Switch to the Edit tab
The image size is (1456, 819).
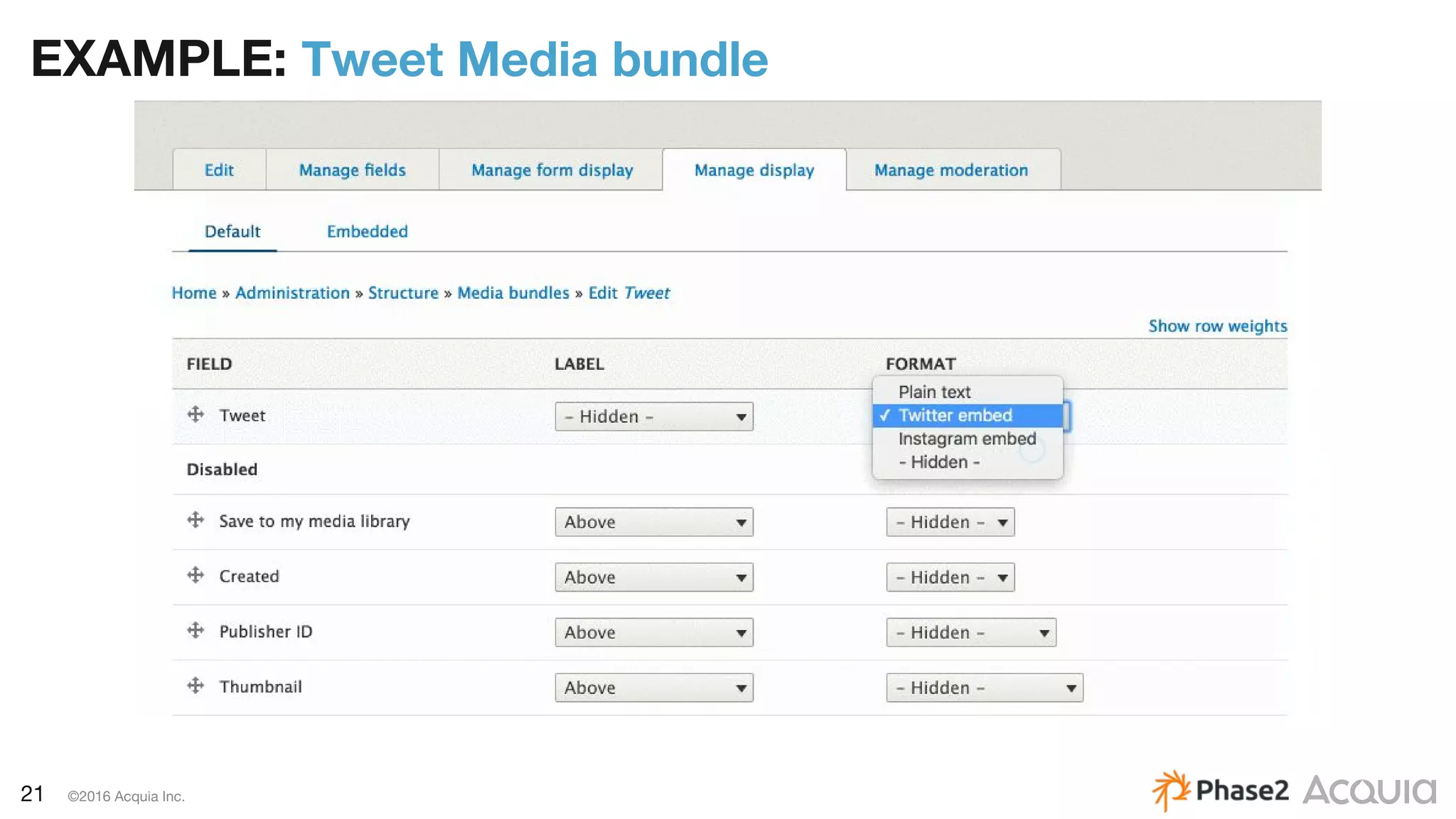219,170
